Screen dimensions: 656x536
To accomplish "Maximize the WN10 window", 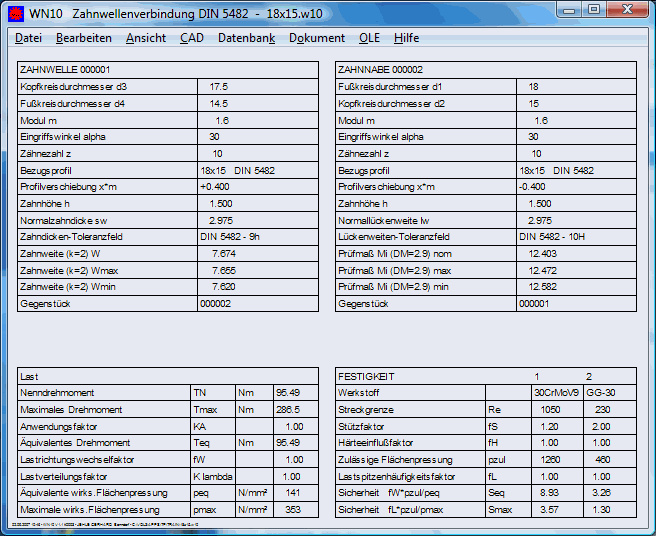I will click(594, 10).
